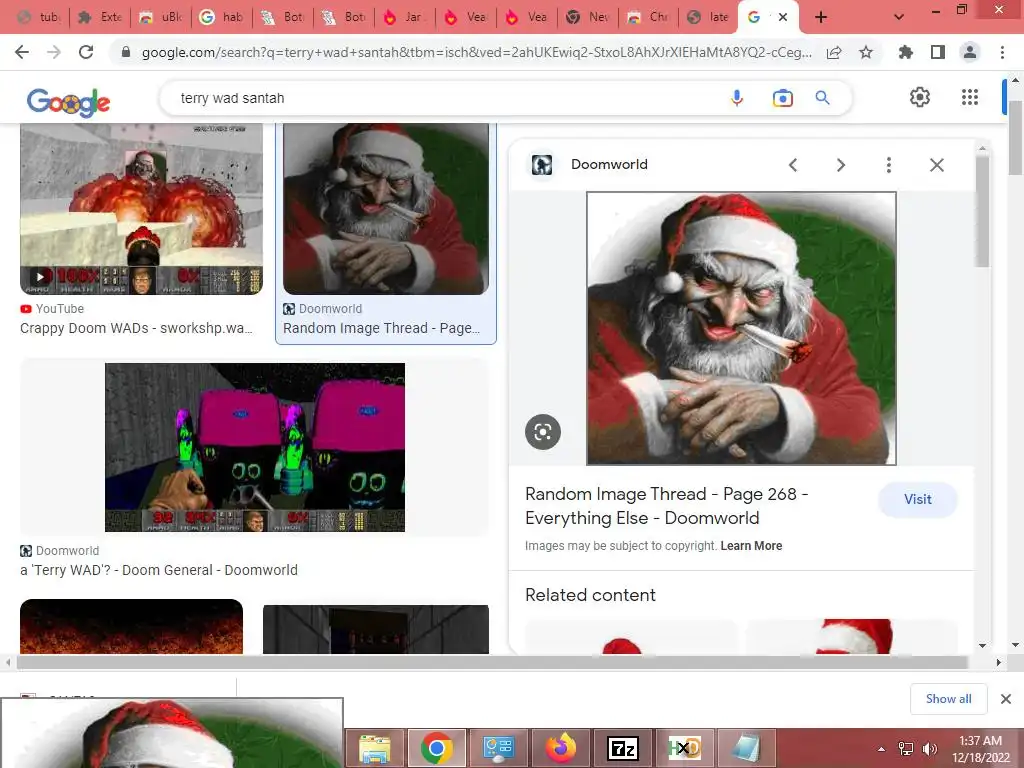This screenshot has width=1024, height=768.
Task: Click the 'Related content' heading
Action: [590, 595]
